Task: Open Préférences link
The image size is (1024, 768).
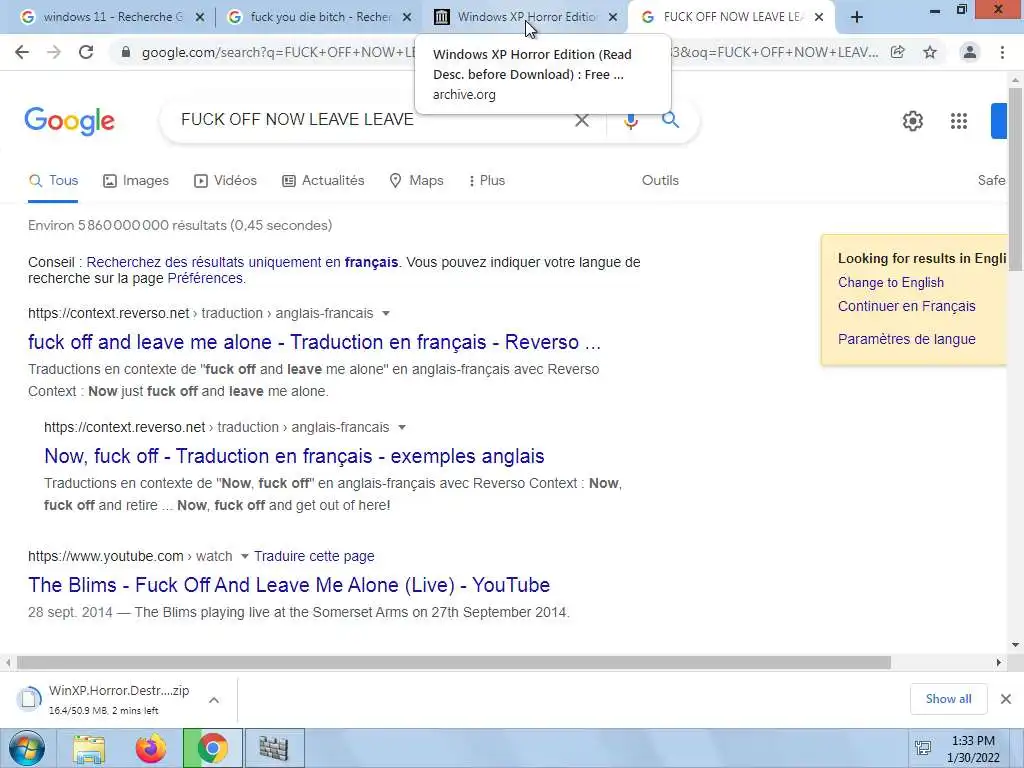Action: point(205,279)
